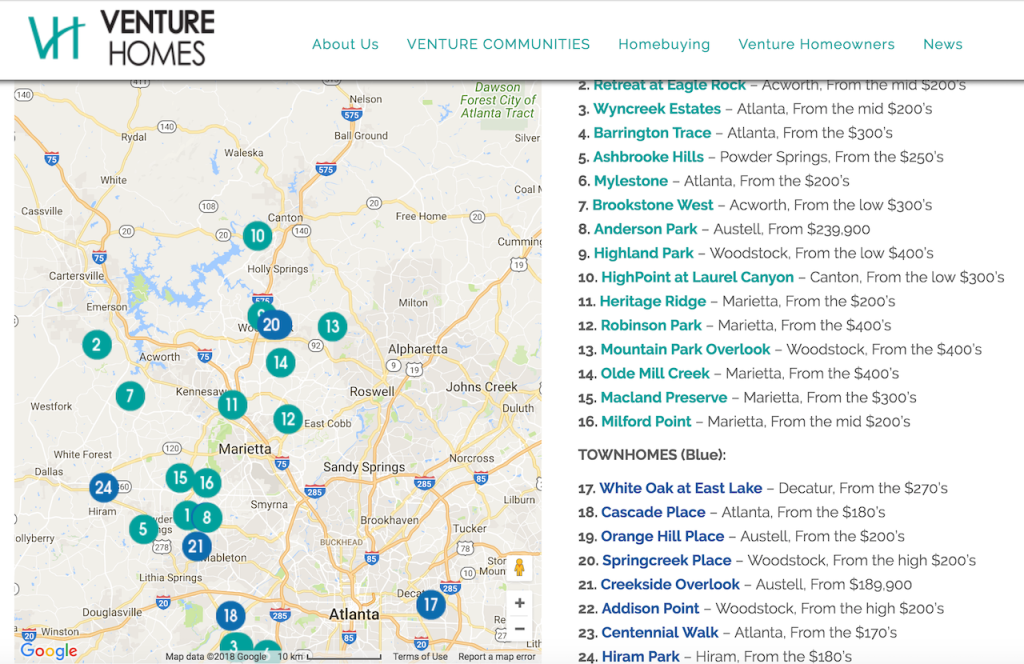Click blue townhome marker number 24
This screenshot has width=1024, height=664.
pos(103,488)
